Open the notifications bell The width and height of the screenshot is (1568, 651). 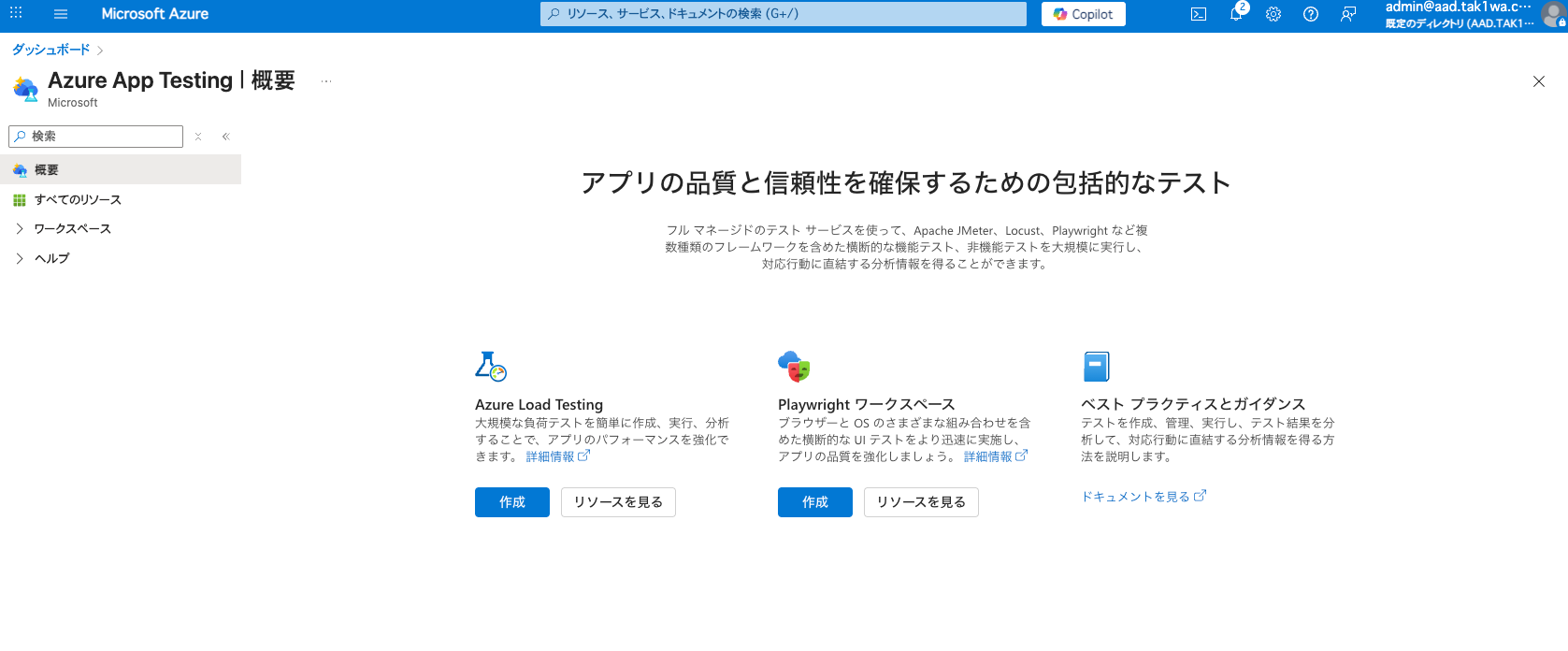pos(1236,14)
